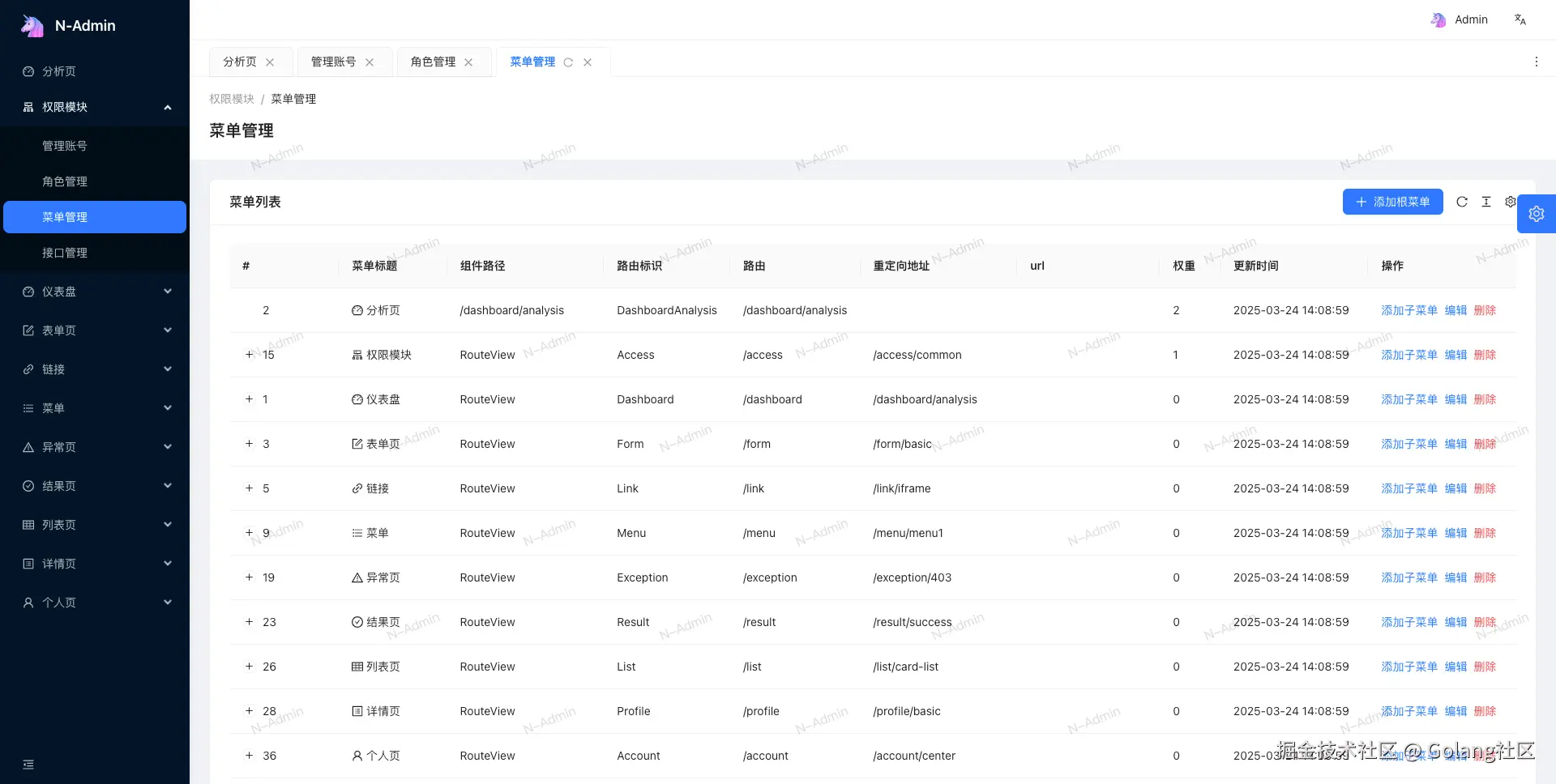The height and width of the screenshot is (784, 1556).
Task: Expand the 结果页 sidebar submenu
Action: pyautogui.click(x=168, y=486)
